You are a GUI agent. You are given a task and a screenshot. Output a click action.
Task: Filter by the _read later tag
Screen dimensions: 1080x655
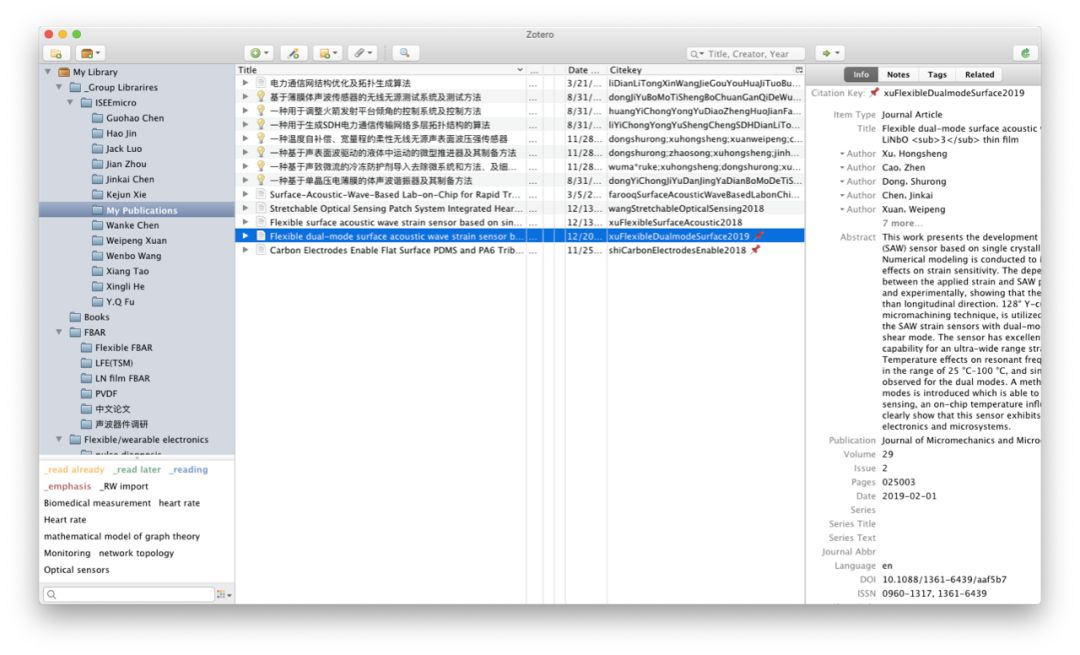point(136,470)
